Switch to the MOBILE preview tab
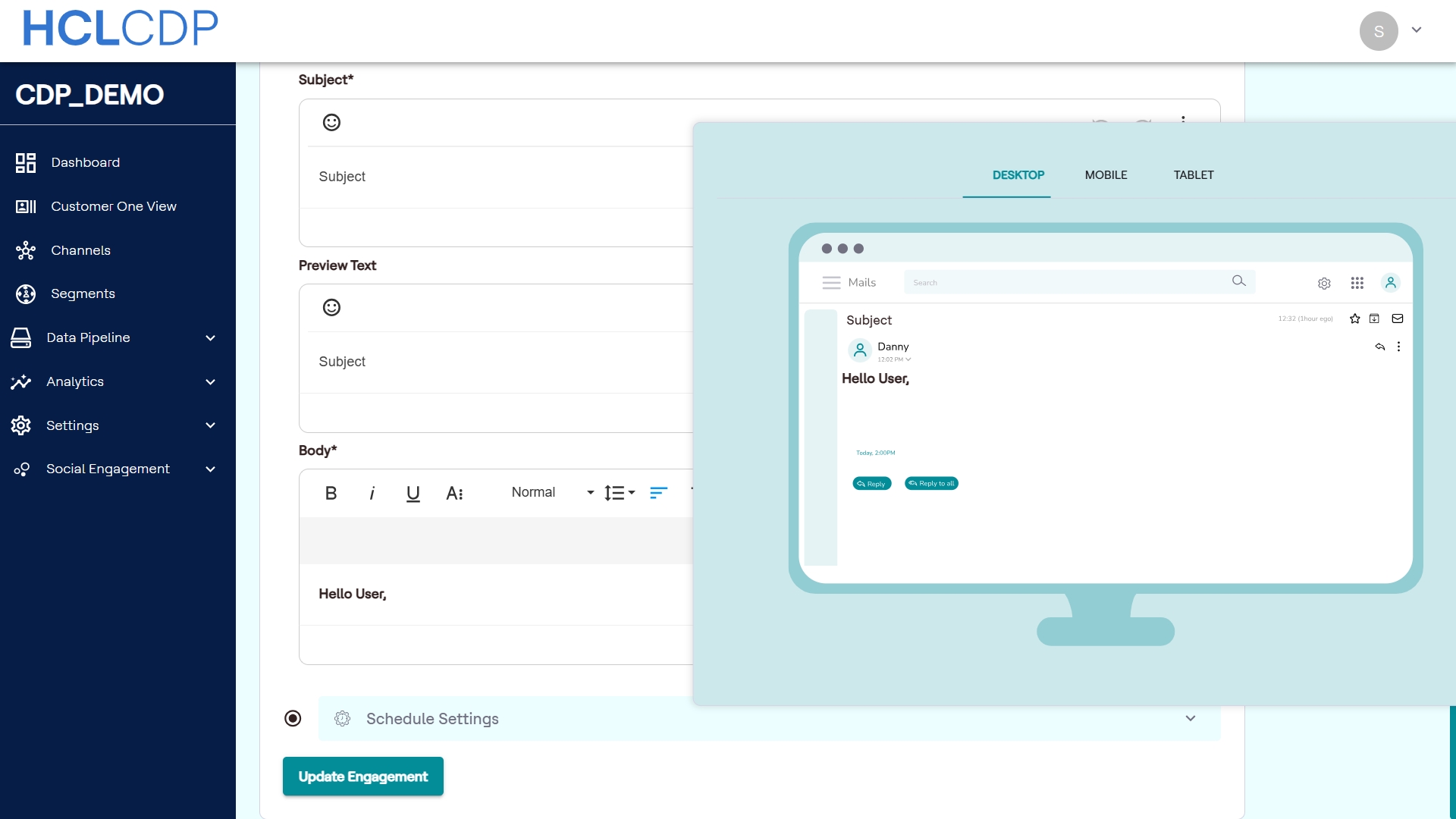The height and width of the screenshot is (819, 1456). coord(1106,175)
